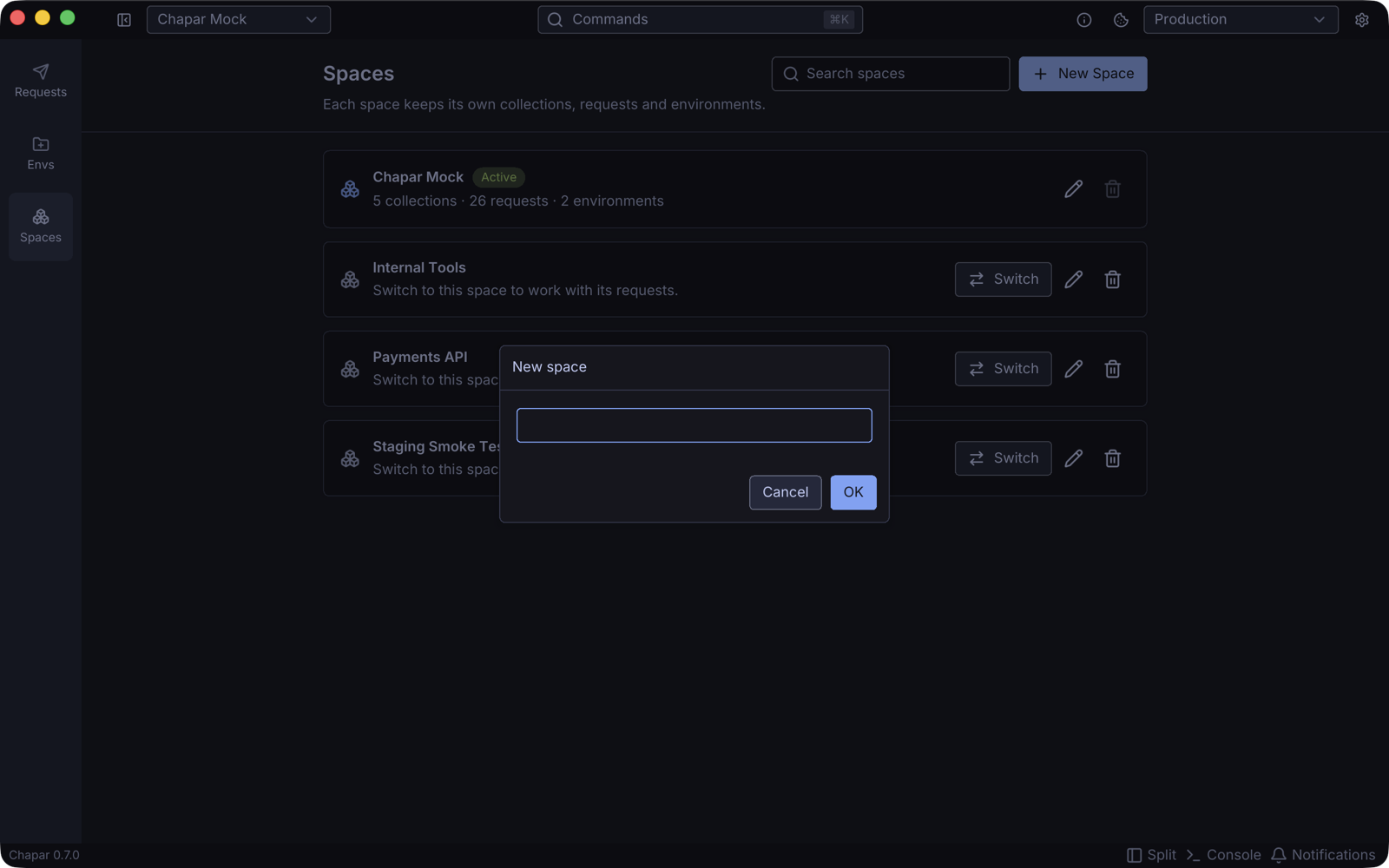Delete the Internal Tools space
The width and height of the screenshot is (1389, 868).
point(1113,279)
